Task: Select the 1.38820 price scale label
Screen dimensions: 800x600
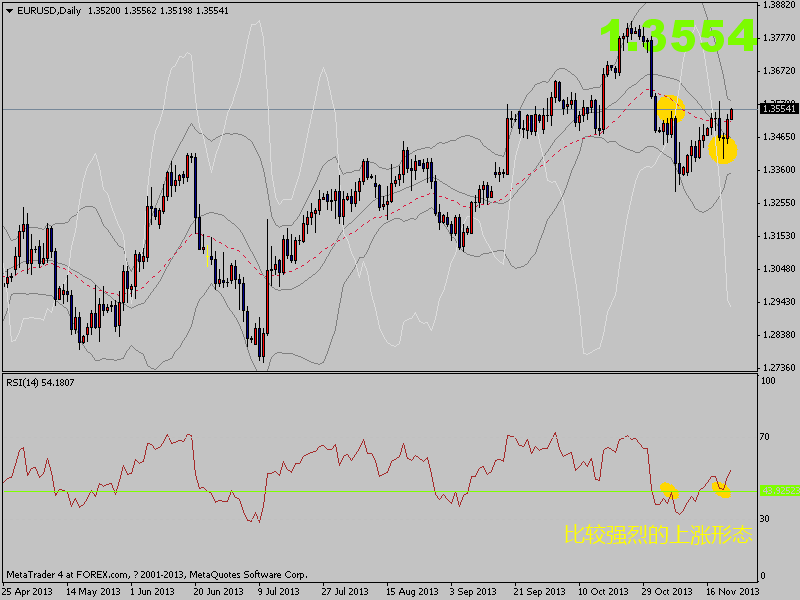Action: click(779, 5)
